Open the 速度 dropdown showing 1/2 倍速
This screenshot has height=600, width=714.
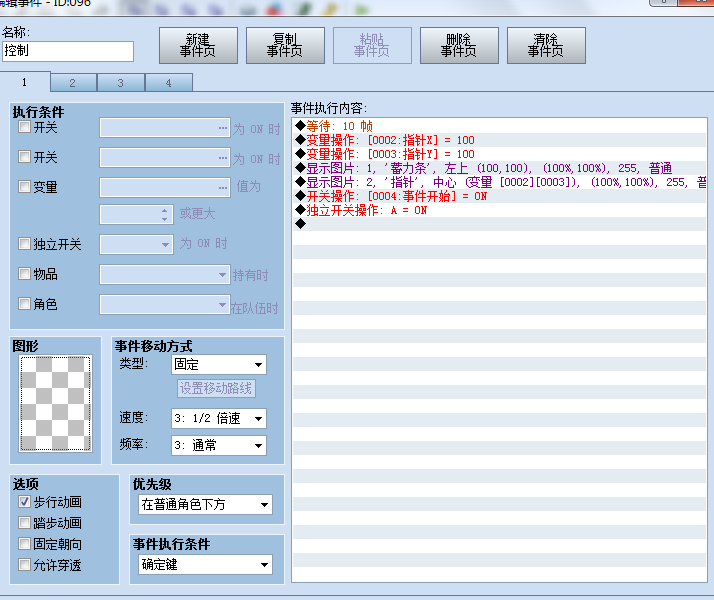tap(219, 419)
